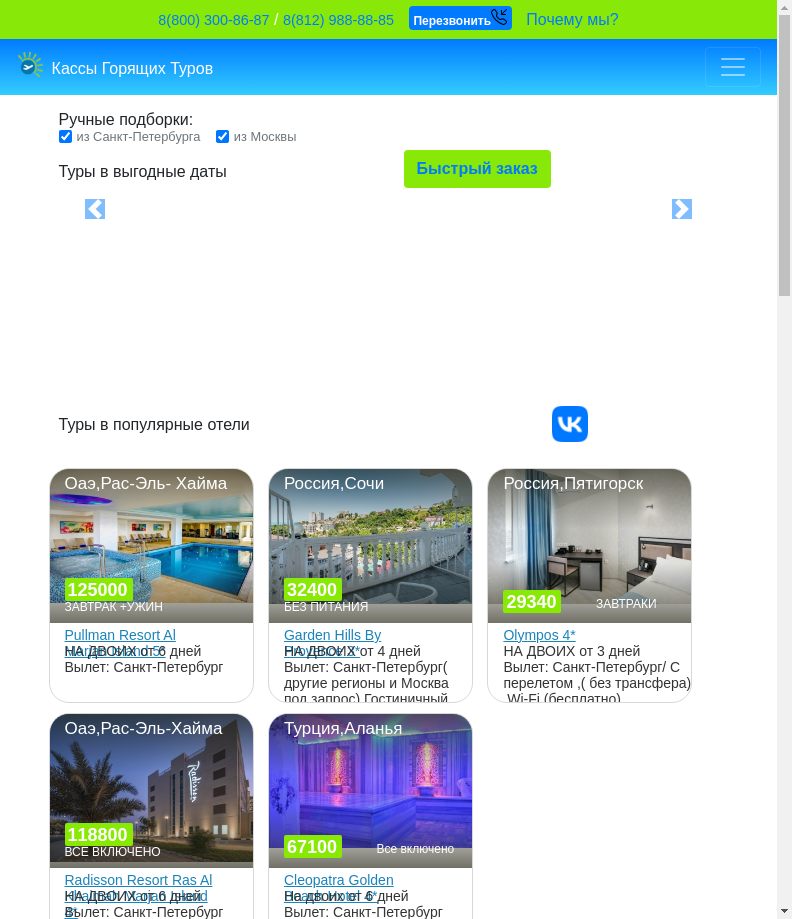Open Cleopatra Golden hotel link
Image resolution: width=792 pixels, height=919 pixels.
coord(339,880)
